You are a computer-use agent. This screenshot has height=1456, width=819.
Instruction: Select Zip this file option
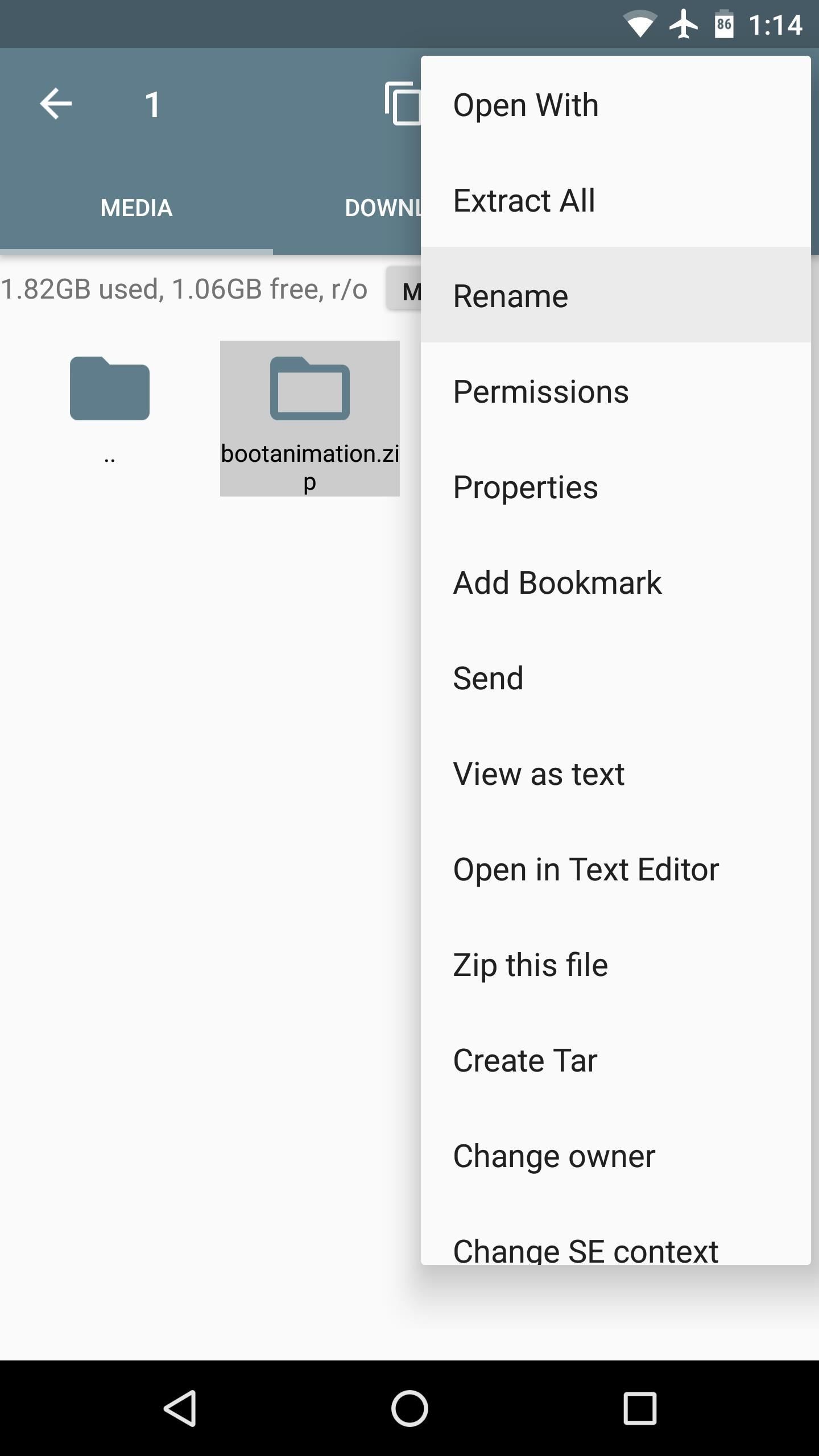pyautogui.click(x=616, y=965)
